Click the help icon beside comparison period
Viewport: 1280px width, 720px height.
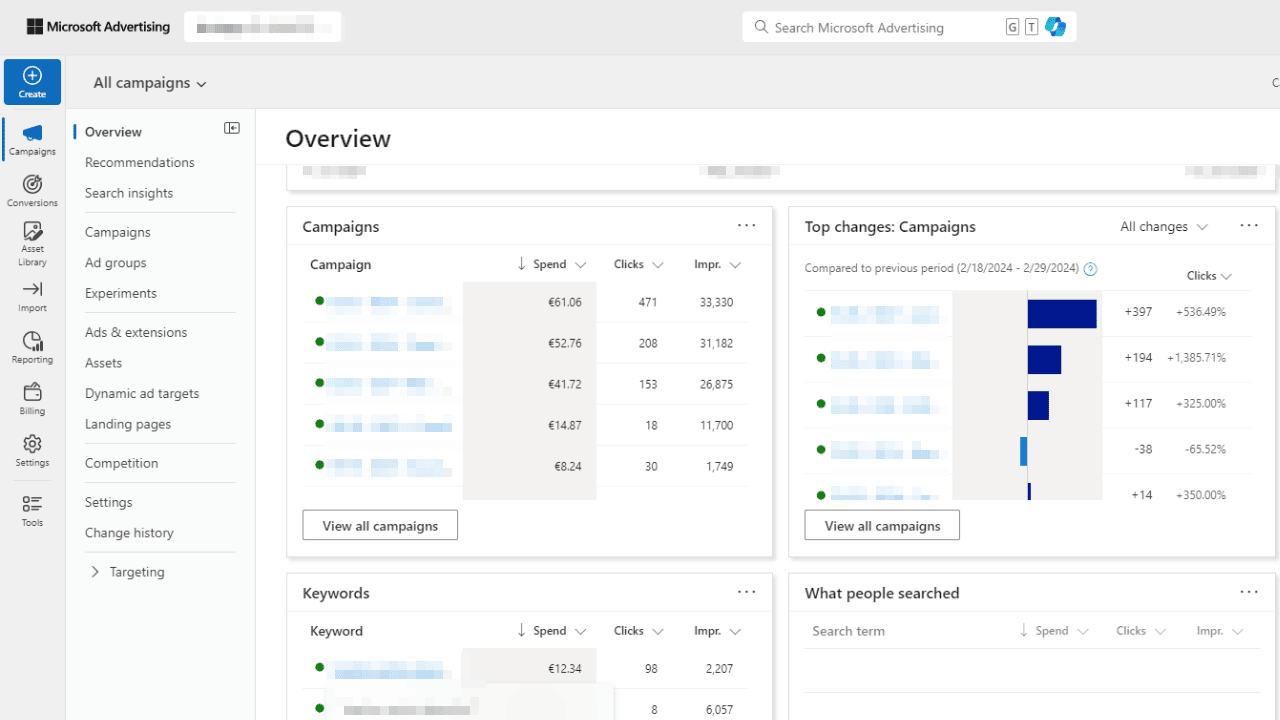(1090, 269)
